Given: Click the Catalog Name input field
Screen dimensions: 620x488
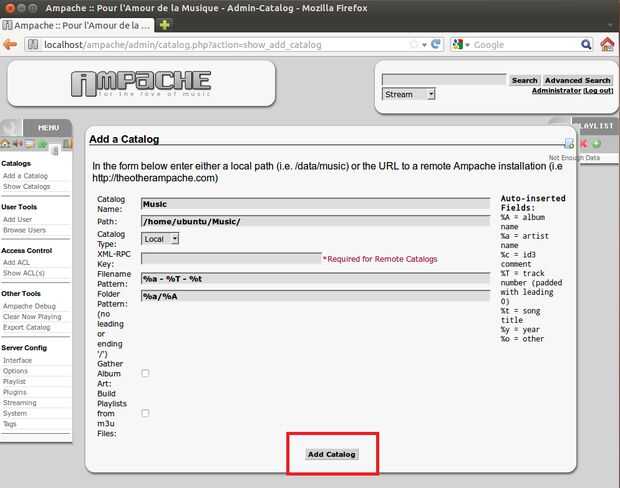Looking at the screenshot, I should [315, 204].
